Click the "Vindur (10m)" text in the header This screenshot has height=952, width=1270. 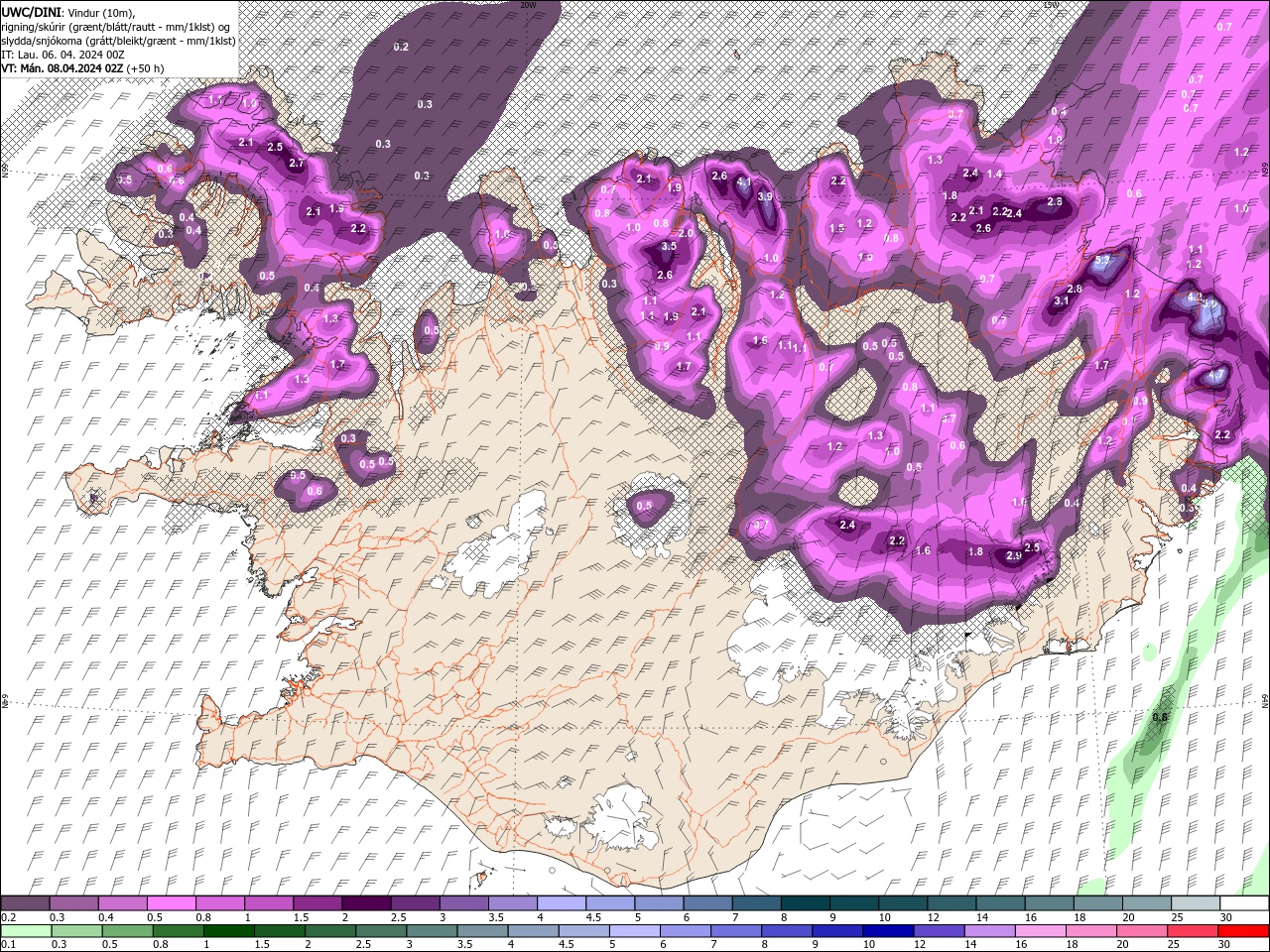(x=101, y=11)
